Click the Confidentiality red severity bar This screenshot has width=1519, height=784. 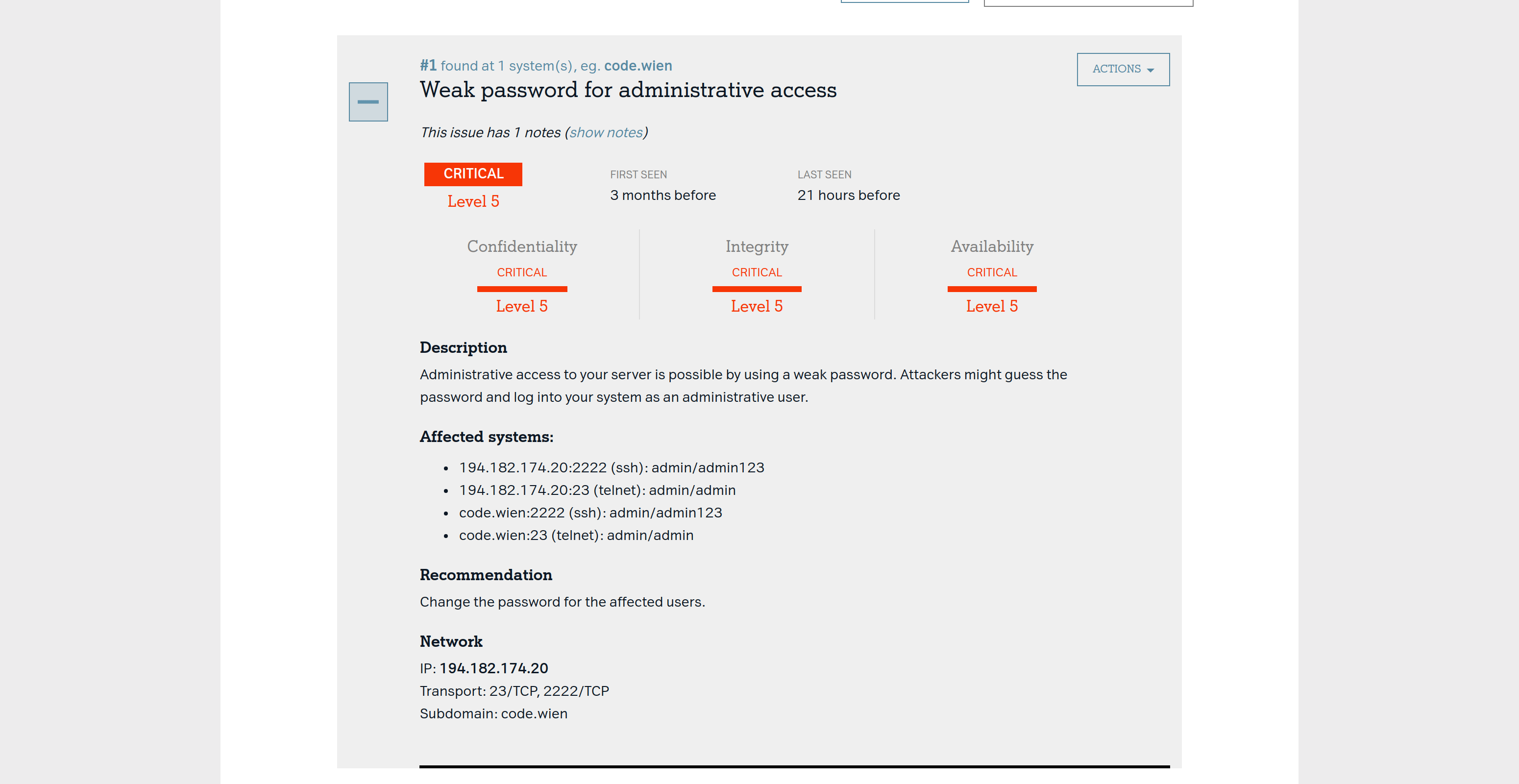(x=522, y=289)
